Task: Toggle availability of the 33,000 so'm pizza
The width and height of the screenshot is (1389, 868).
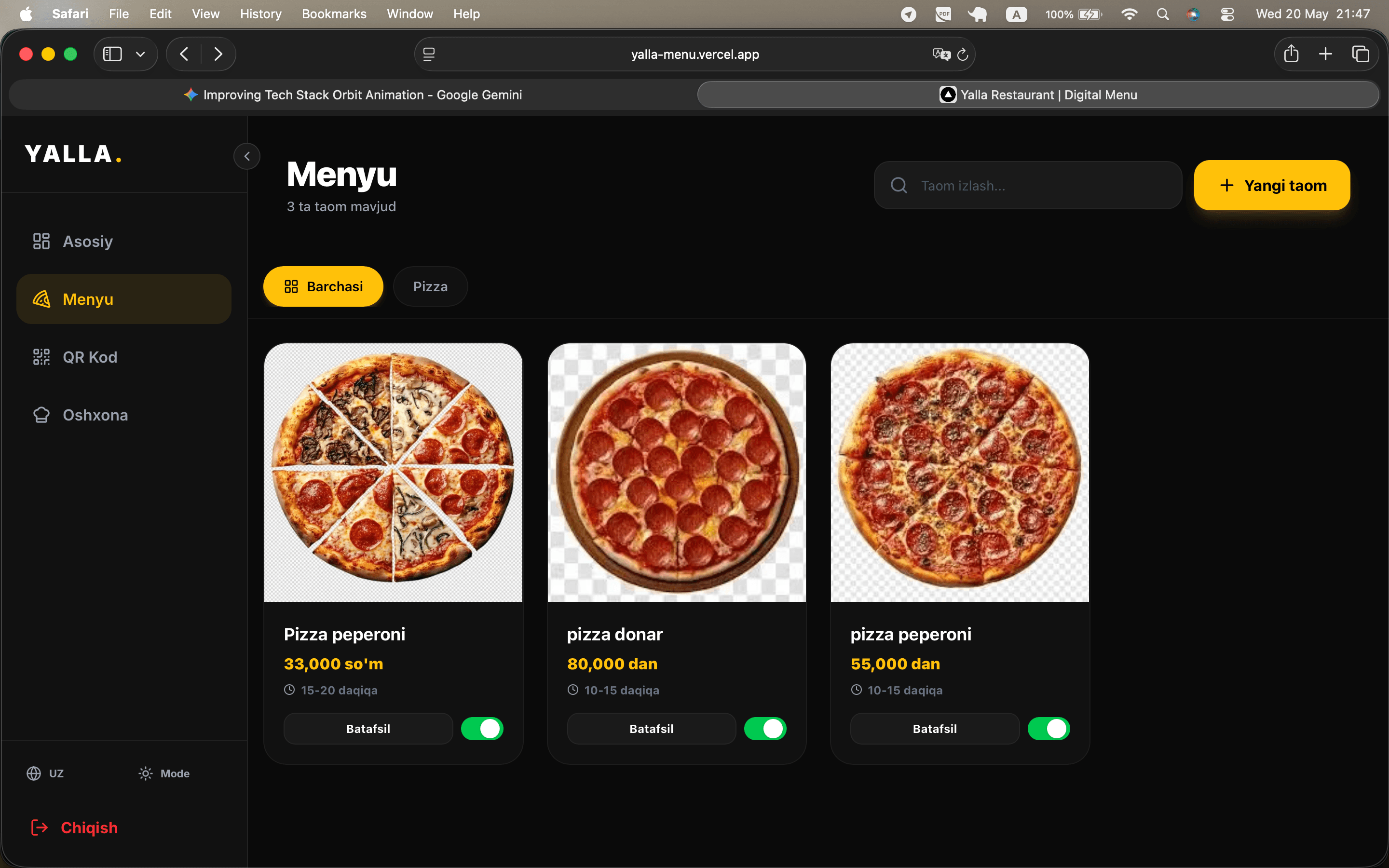Action: (482, 729)
